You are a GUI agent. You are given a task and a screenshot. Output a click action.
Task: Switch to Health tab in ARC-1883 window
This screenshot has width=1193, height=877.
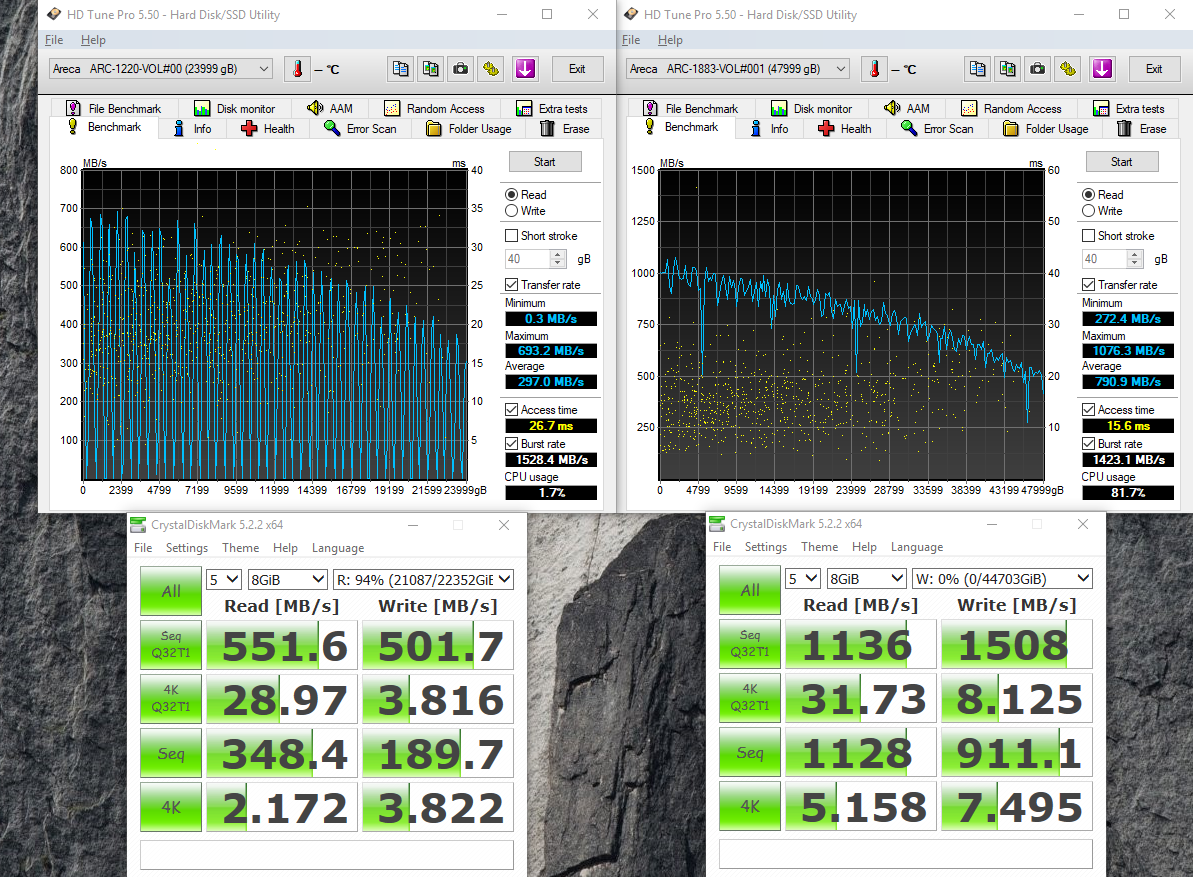coord(844,129)
